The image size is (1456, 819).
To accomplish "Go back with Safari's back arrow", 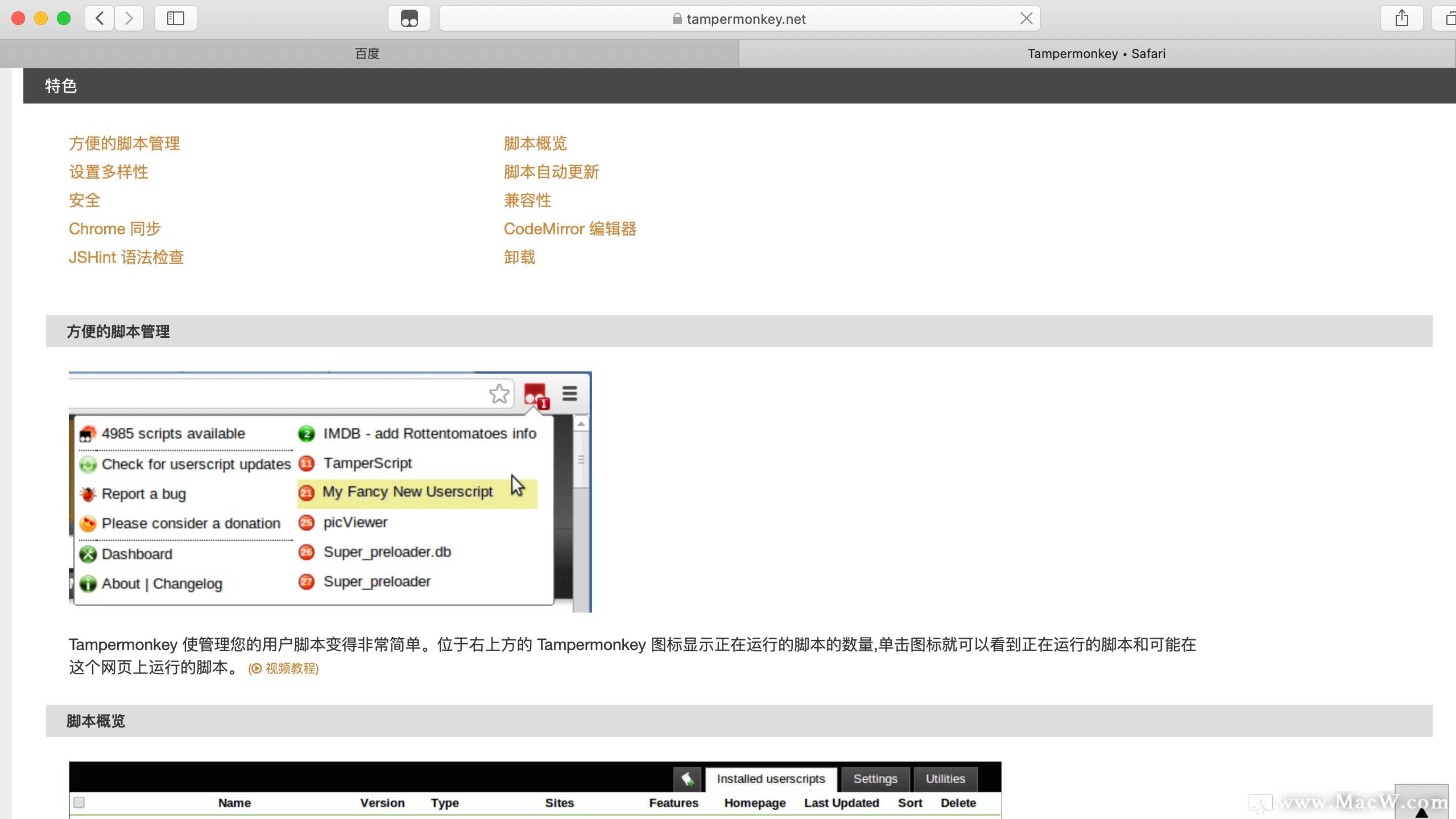I will pyautogui.click(x=100, y=18).
